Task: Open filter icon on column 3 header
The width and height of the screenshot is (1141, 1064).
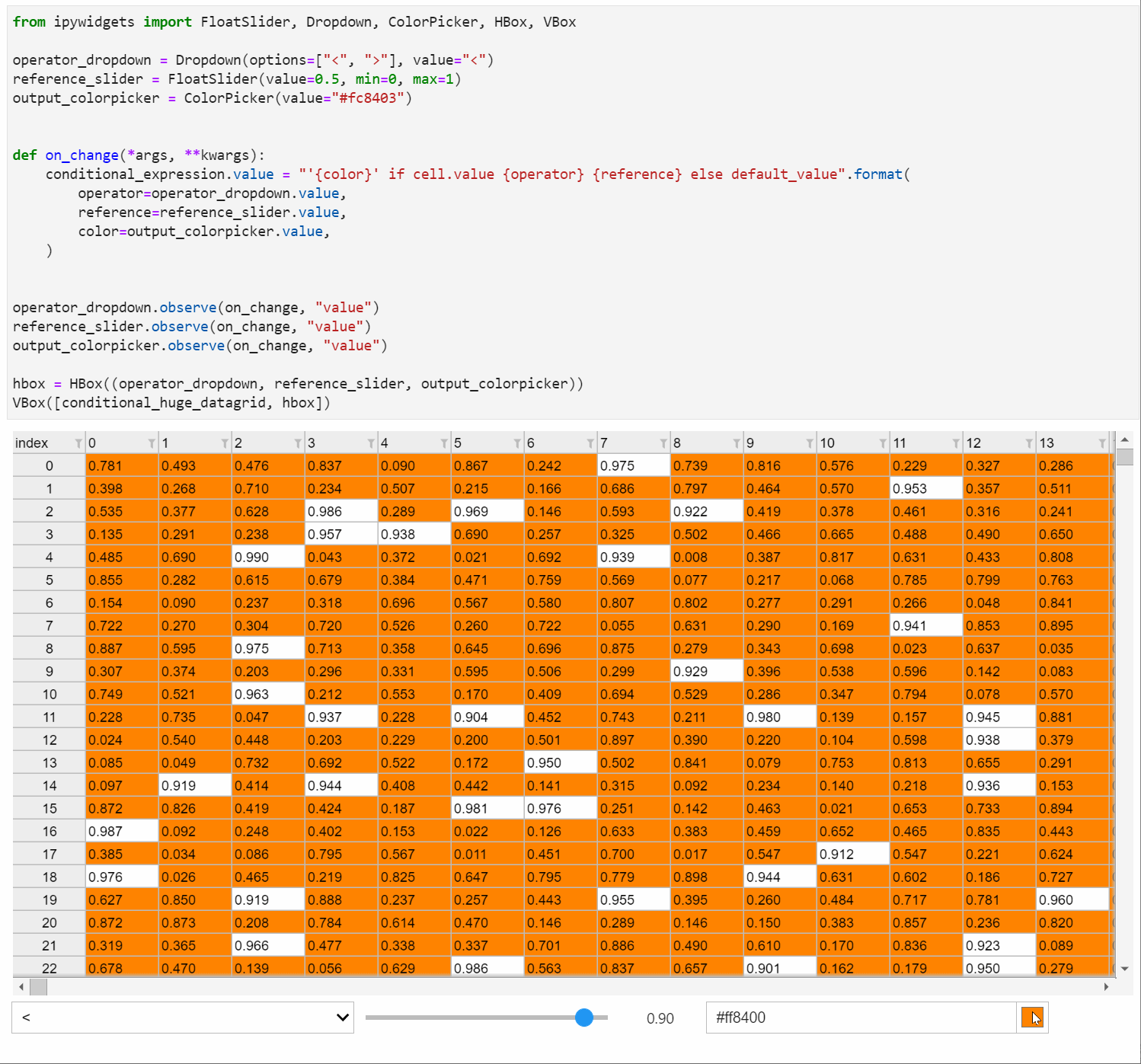Action: point(370,443)
